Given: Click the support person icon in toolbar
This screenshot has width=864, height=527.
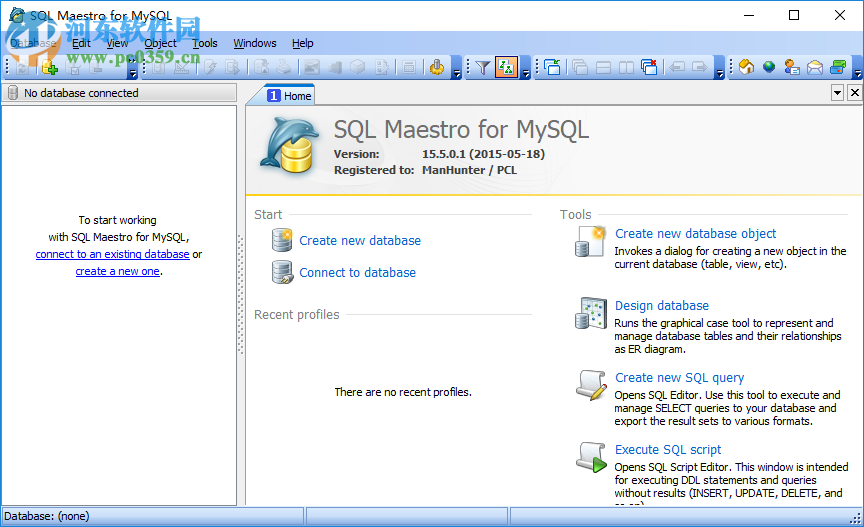Looking at the screenshot, I should click(792, 67).
